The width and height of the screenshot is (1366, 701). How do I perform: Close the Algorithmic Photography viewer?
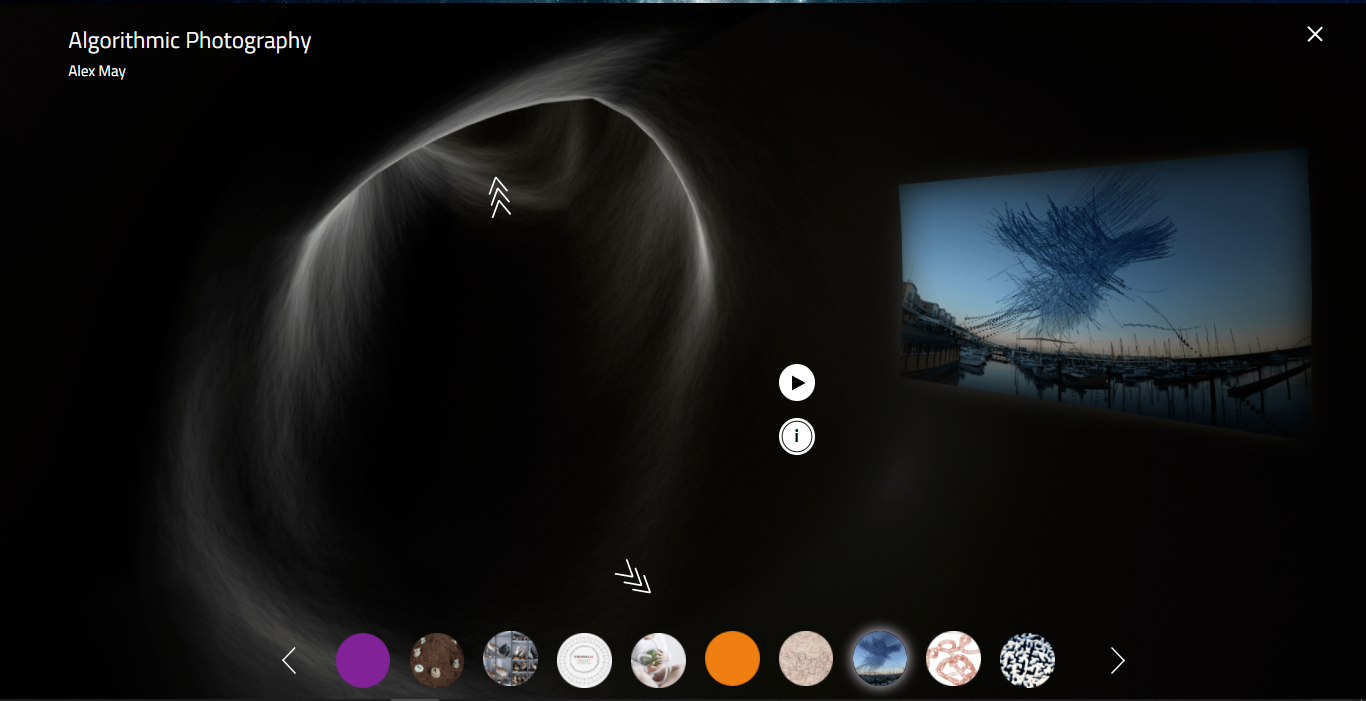(1315, 34)
